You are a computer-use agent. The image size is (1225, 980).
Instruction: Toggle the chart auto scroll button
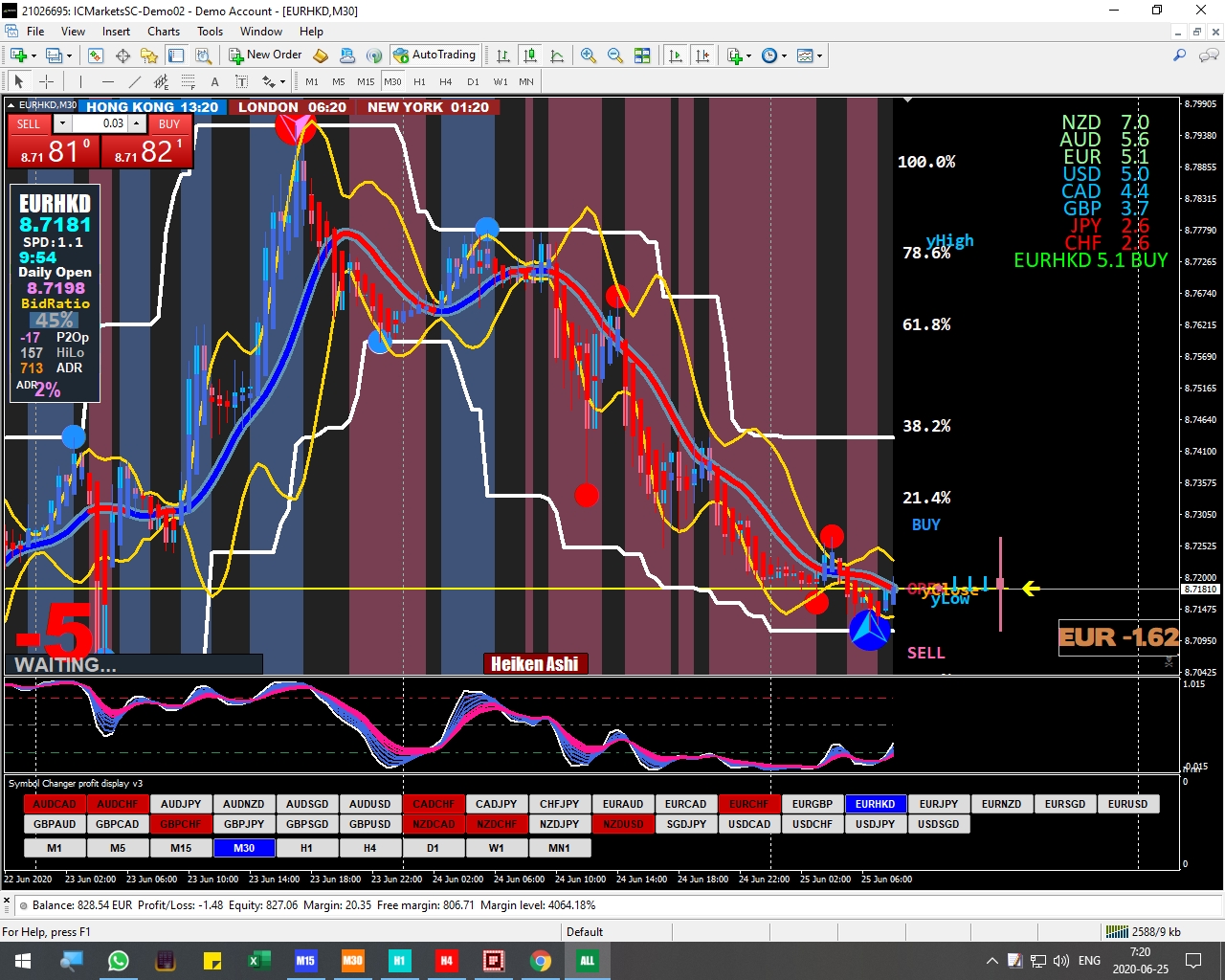(x=676, y=56)
